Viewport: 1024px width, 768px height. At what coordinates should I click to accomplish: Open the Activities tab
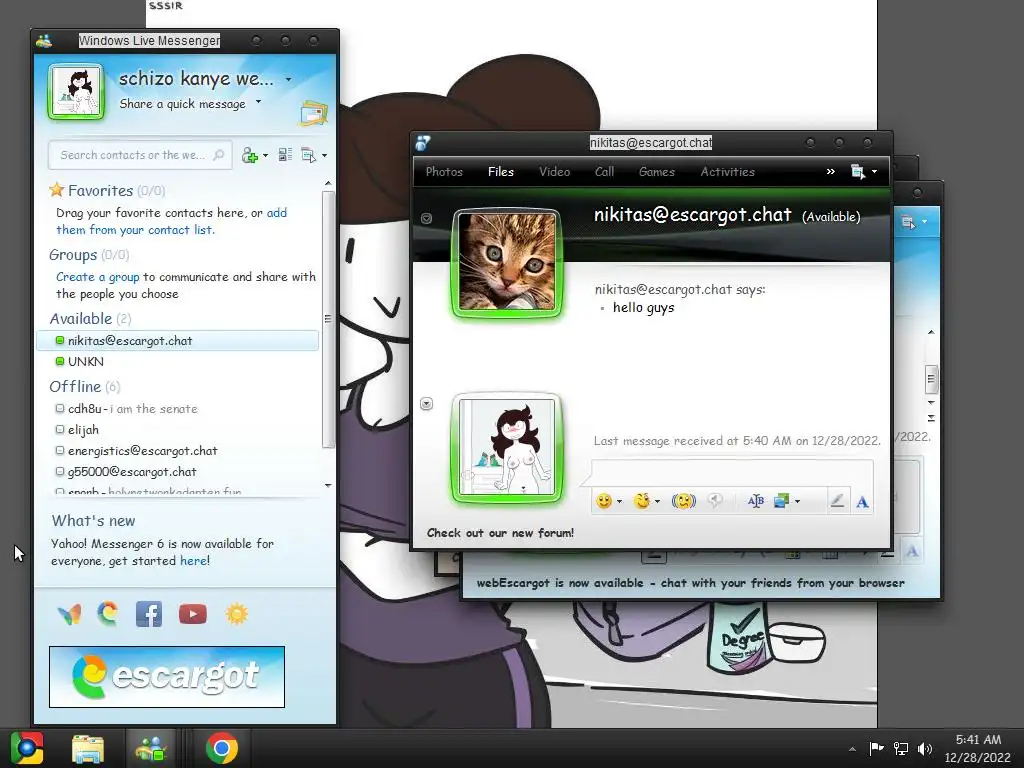coord(728,172)
